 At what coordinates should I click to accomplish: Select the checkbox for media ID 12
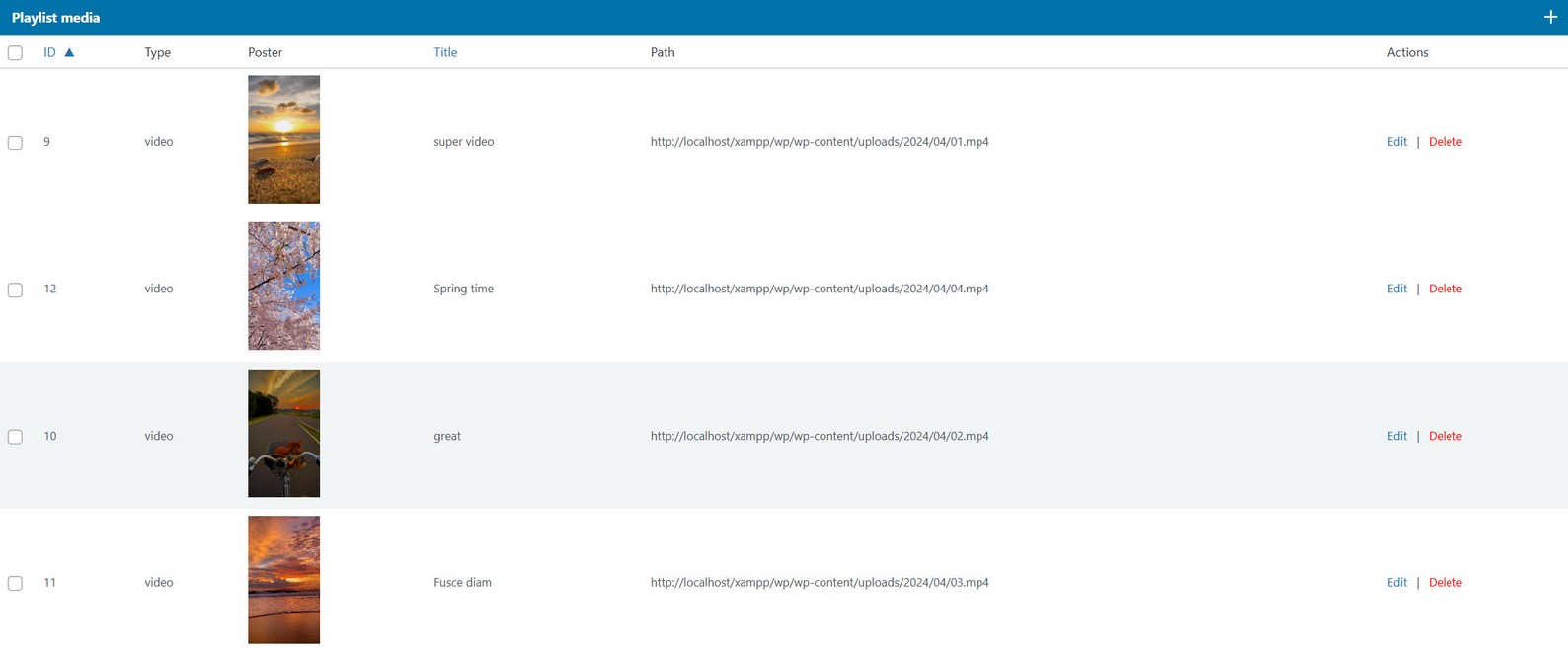point(15,290)
